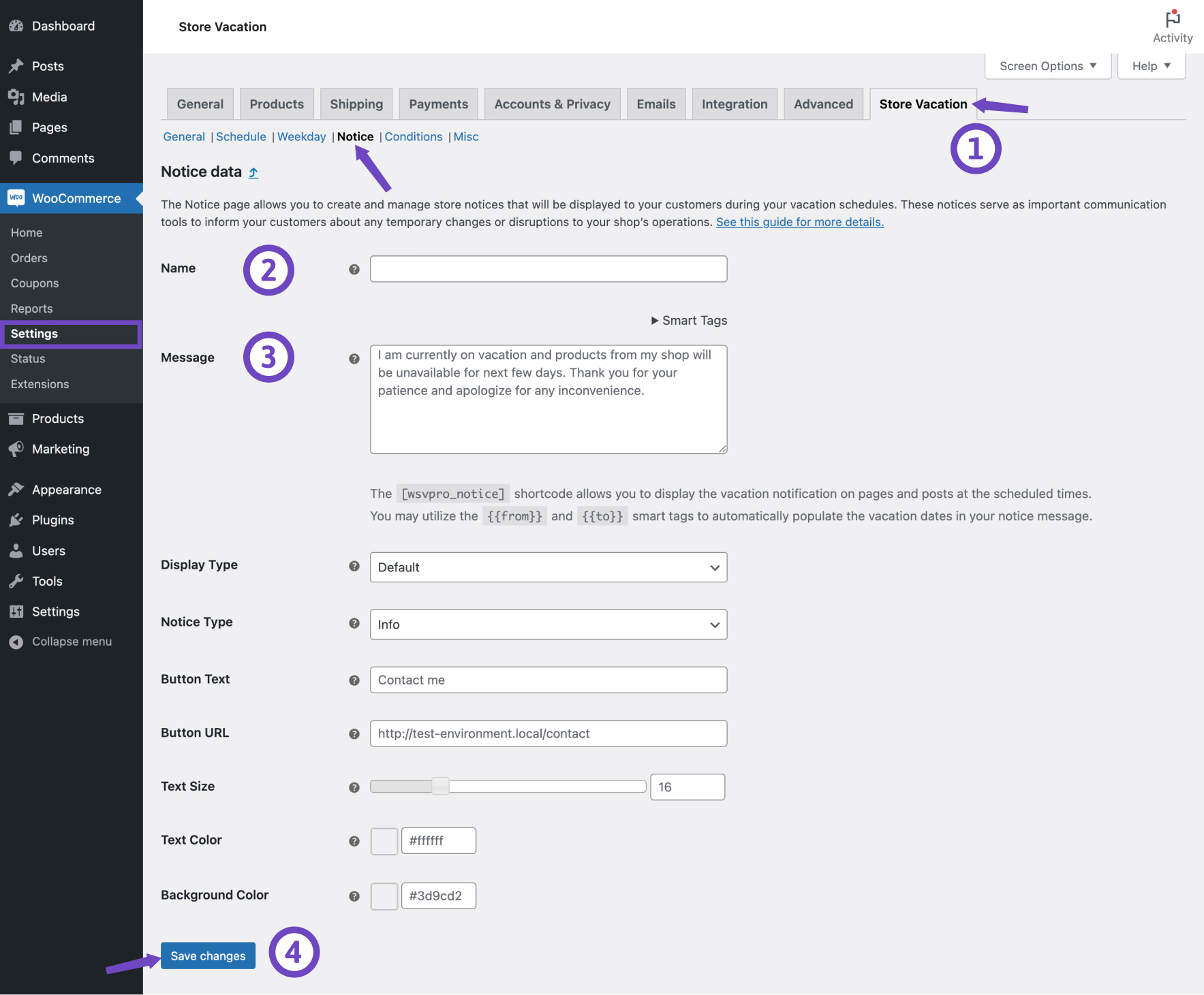
Task: Open the Tools menu
Action: (46, 581)
